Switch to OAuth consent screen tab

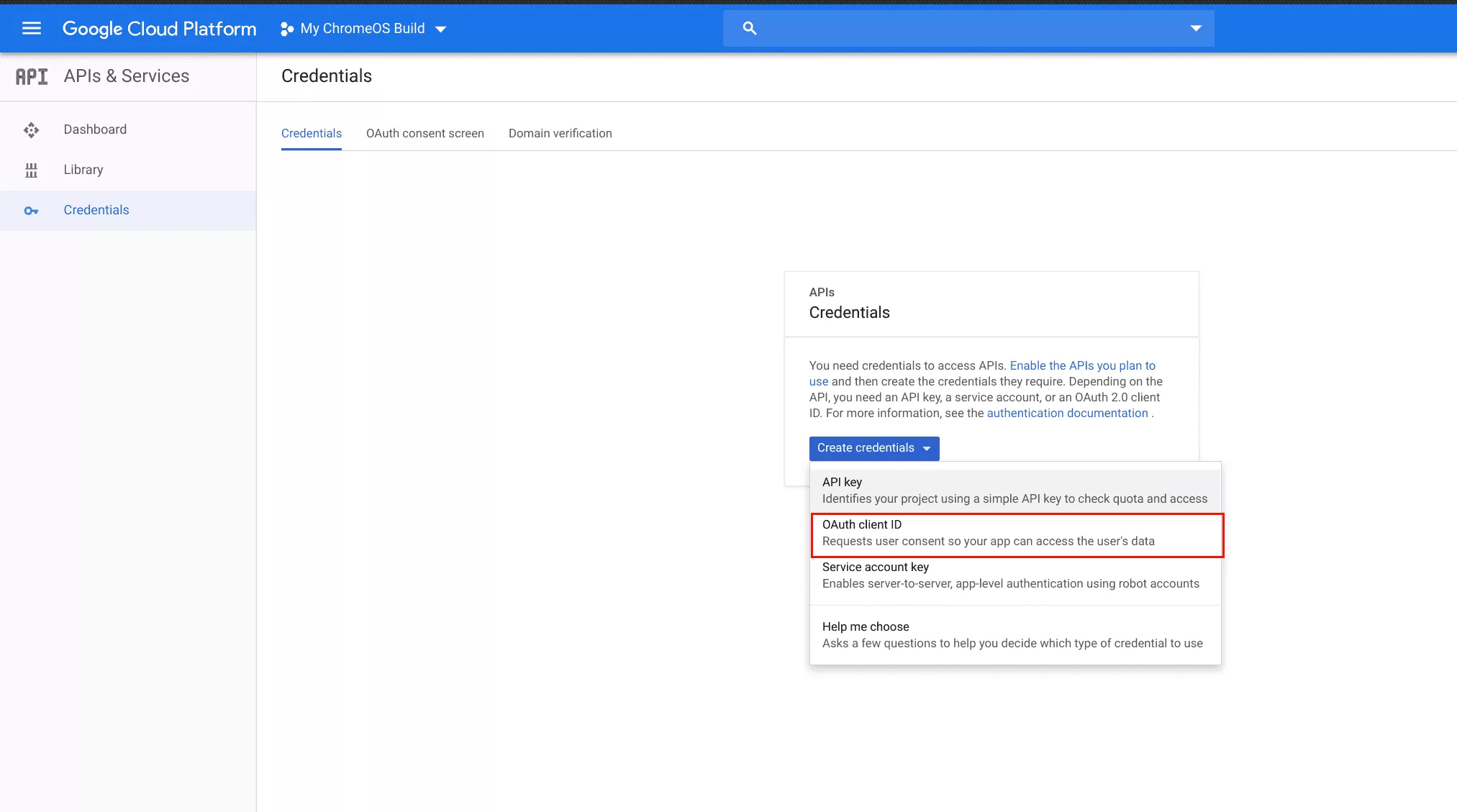pos(425,134)
